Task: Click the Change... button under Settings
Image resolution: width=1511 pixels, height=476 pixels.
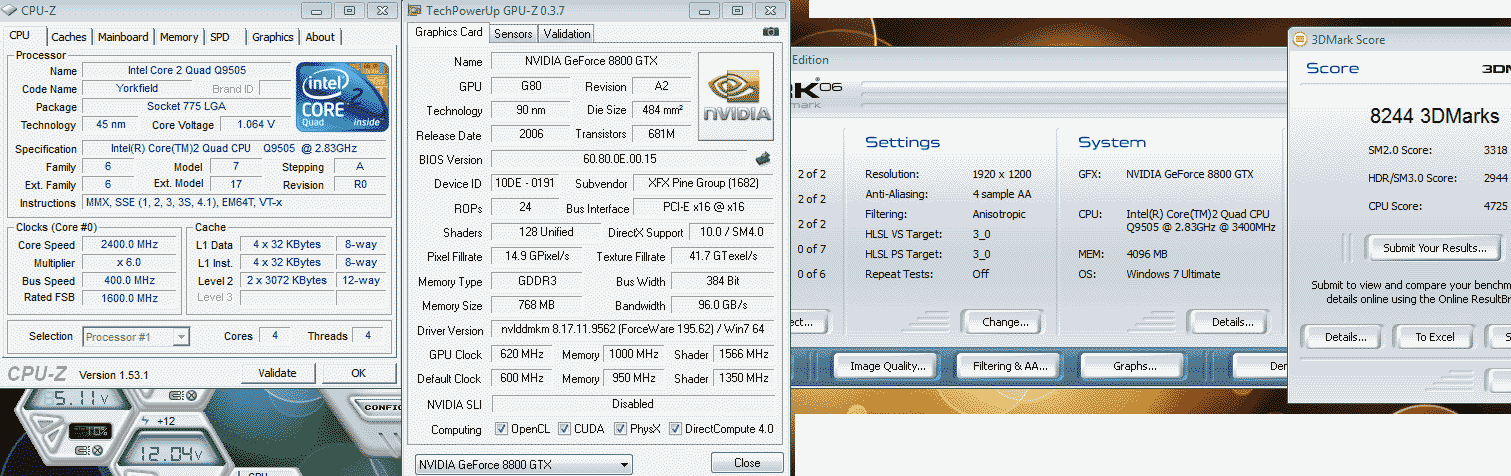Action: coord(1006,322)
